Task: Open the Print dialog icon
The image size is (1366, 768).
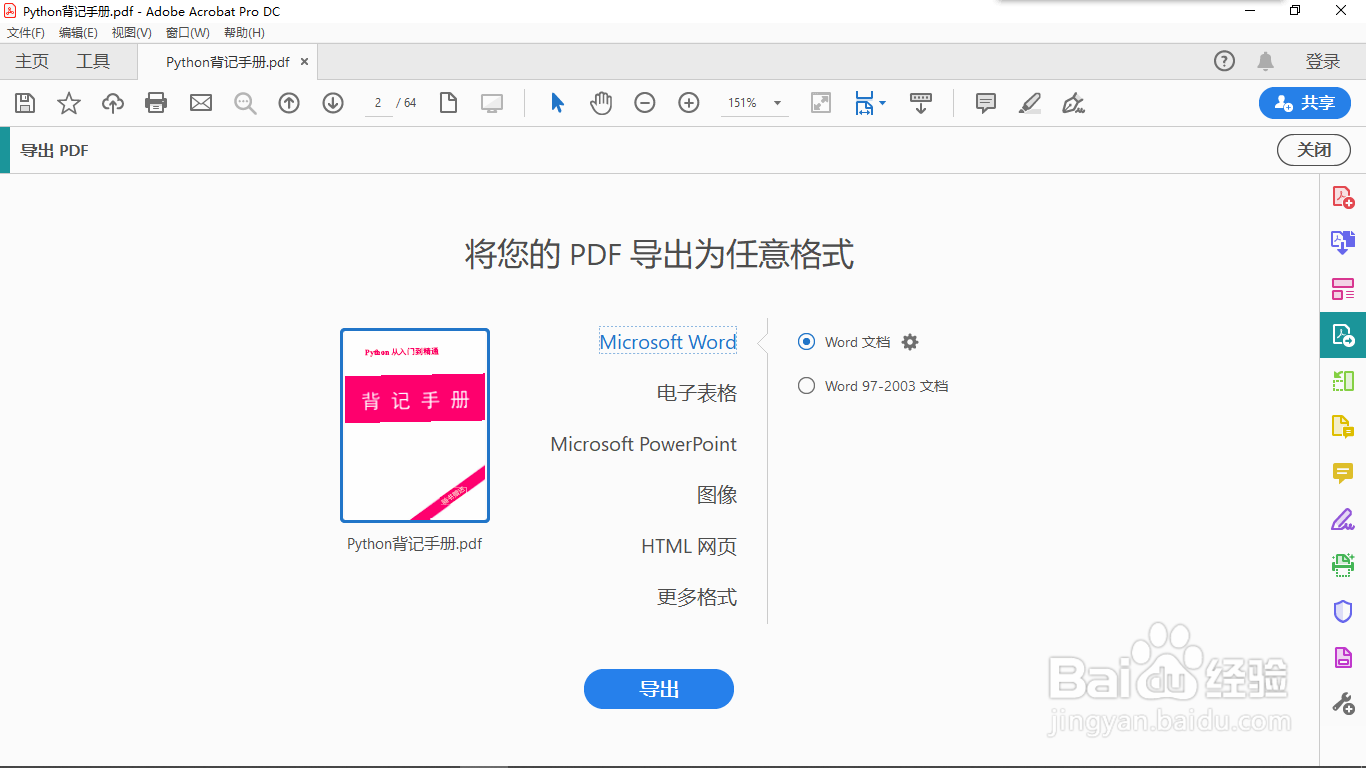Action: [x=156, y=102]
